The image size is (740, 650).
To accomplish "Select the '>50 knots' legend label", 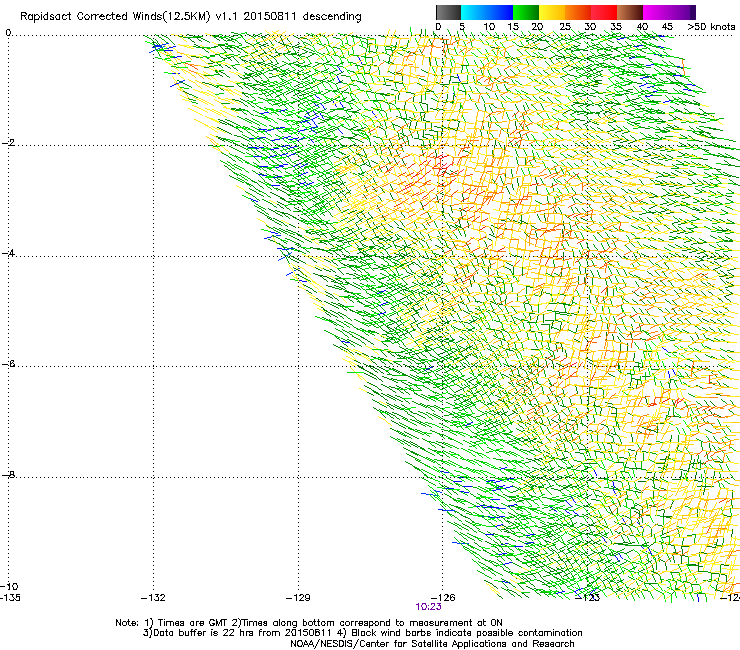I will 711,27.
